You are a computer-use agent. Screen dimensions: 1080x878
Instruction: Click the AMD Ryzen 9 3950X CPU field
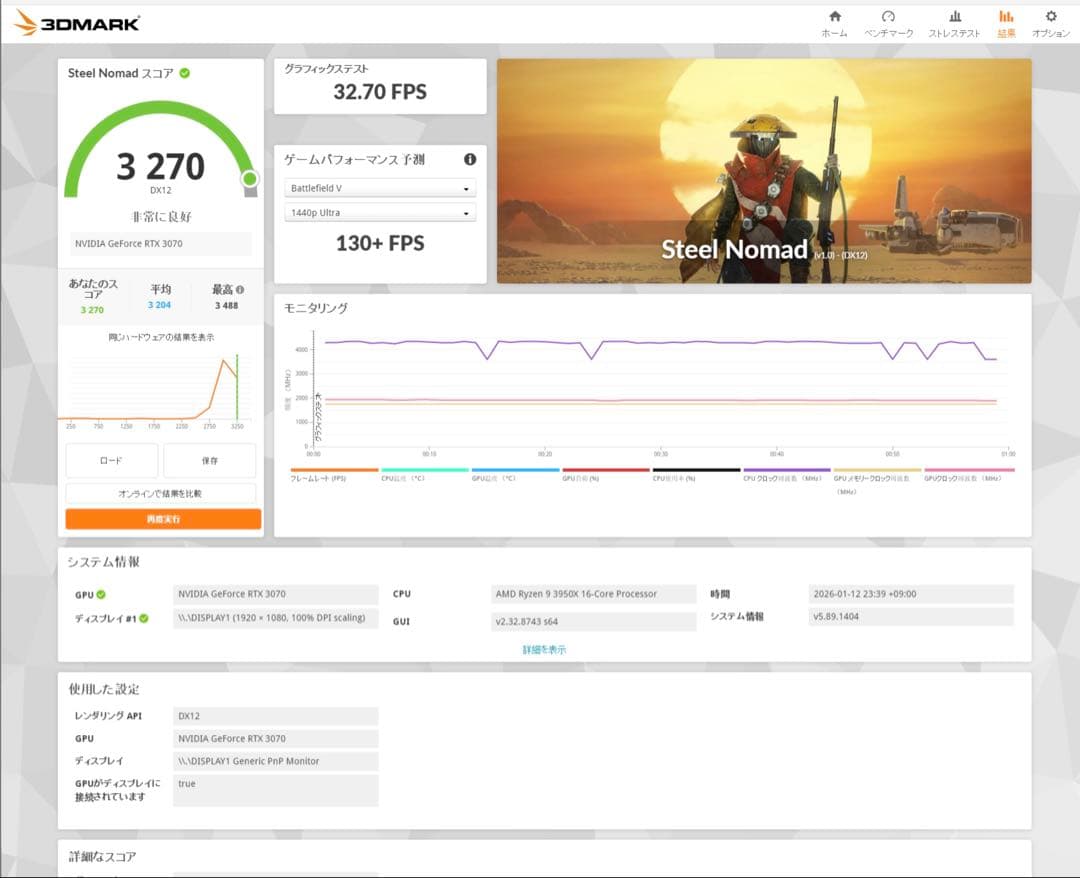[x=593, y=594]
